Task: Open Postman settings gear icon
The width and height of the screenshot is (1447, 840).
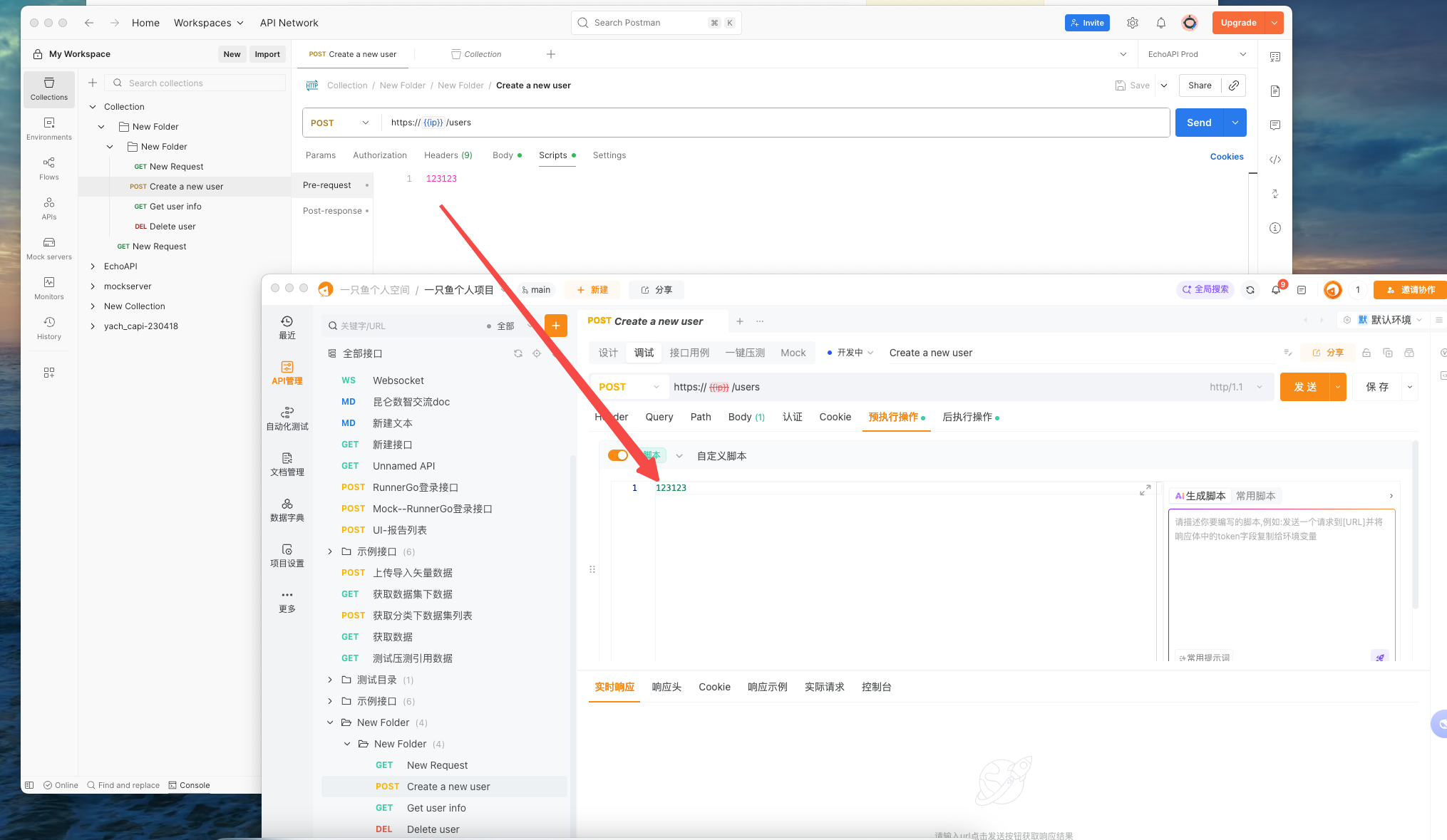Action: click(1132, 23)
